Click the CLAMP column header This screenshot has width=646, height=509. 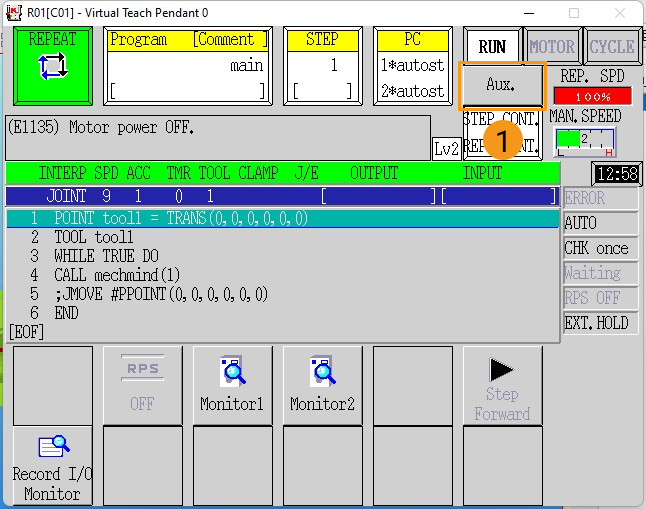(x=258, y=173)
